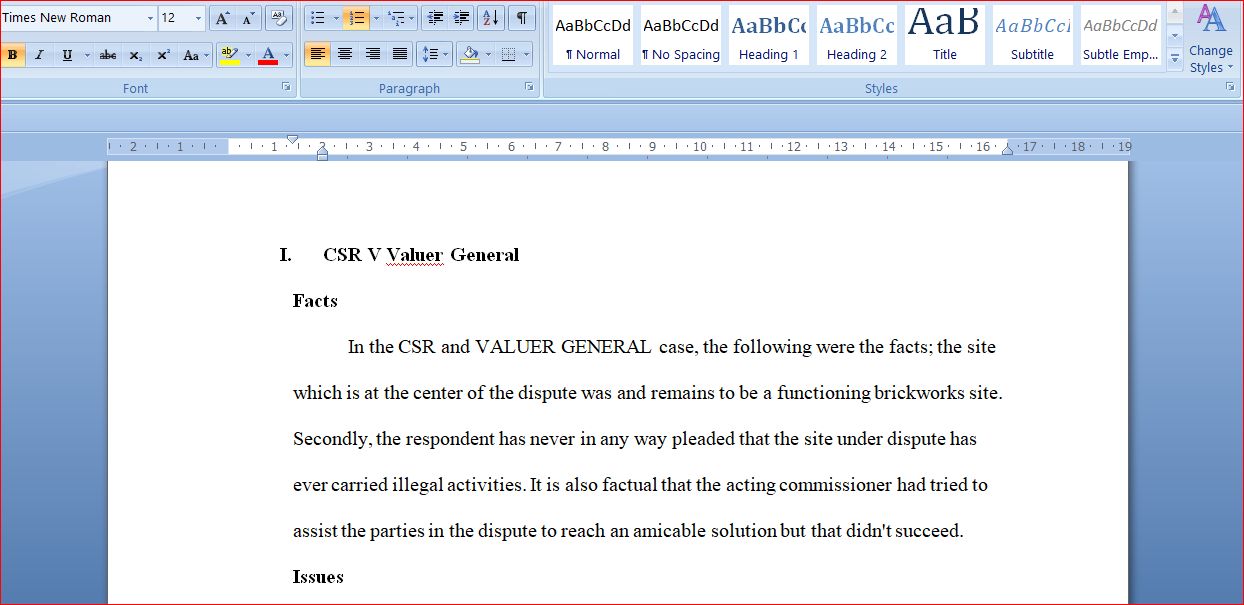This screenshot has width=1244, height=605.
Task: Click Increase Indent icon
Action: coord(461,18)
